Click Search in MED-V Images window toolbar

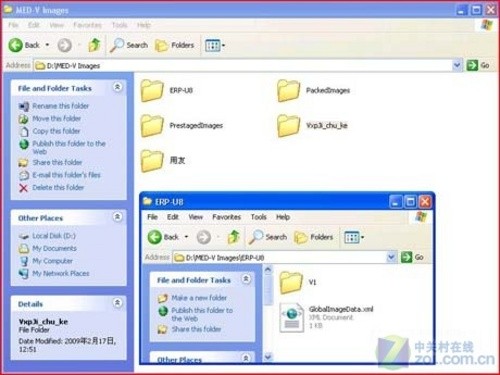click(129, 45)
